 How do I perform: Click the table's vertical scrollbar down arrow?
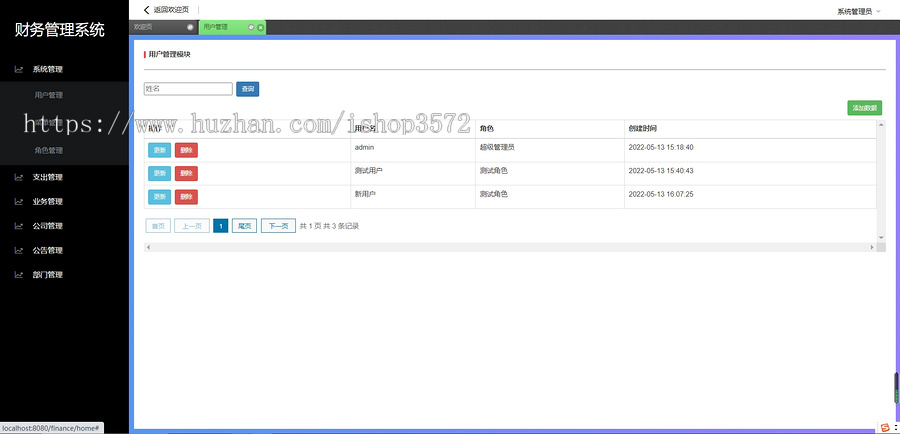click(881, 237)
